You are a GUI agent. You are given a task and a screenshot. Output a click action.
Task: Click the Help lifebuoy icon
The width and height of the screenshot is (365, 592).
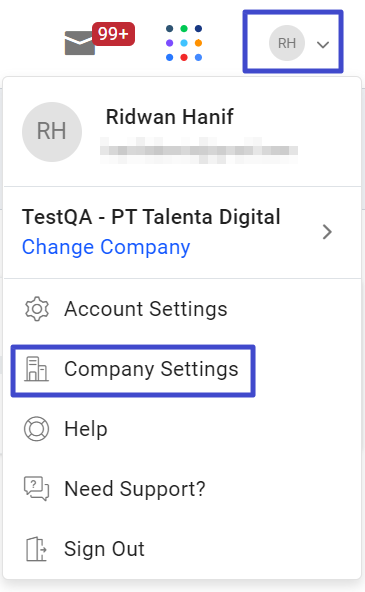[36, 429]
